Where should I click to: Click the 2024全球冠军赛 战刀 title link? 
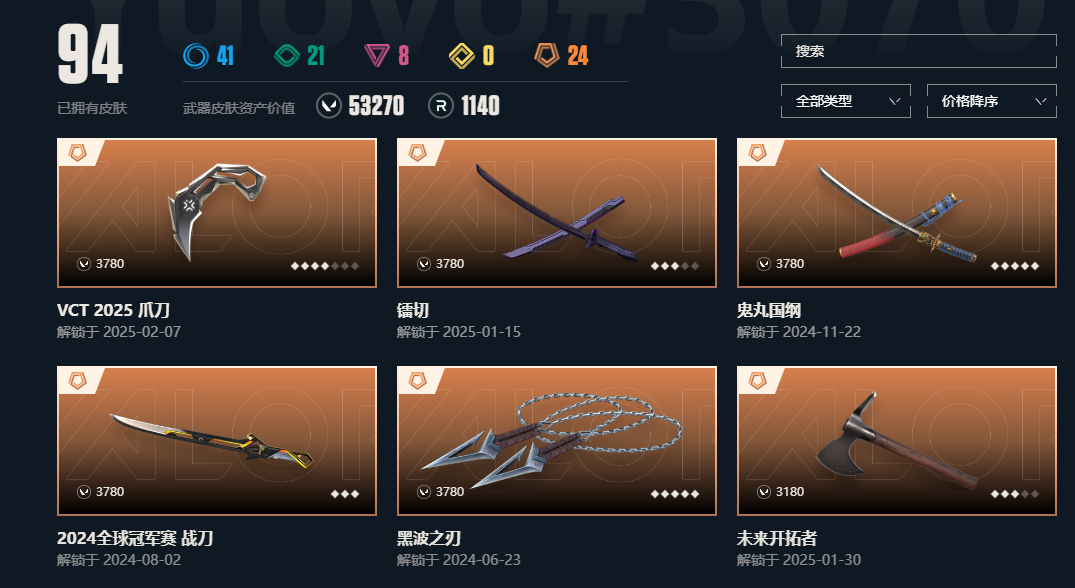pos(135,539)
